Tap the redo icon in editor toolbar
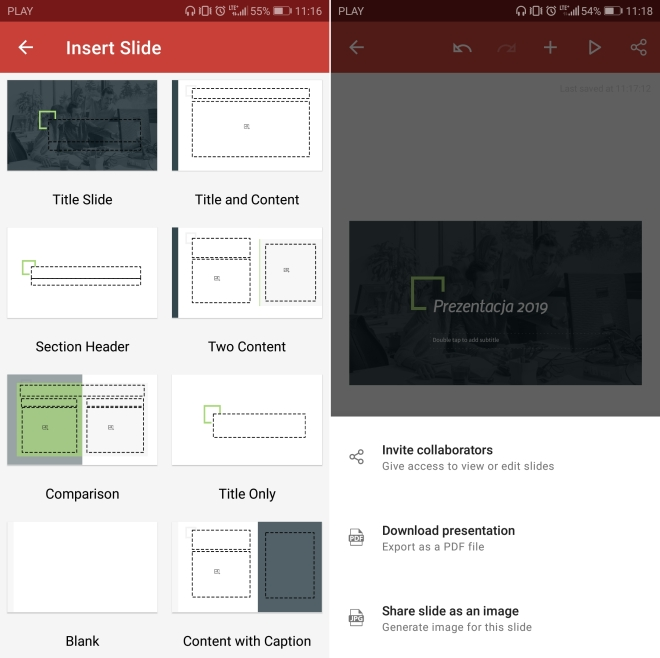 click(x=506, y=47)
